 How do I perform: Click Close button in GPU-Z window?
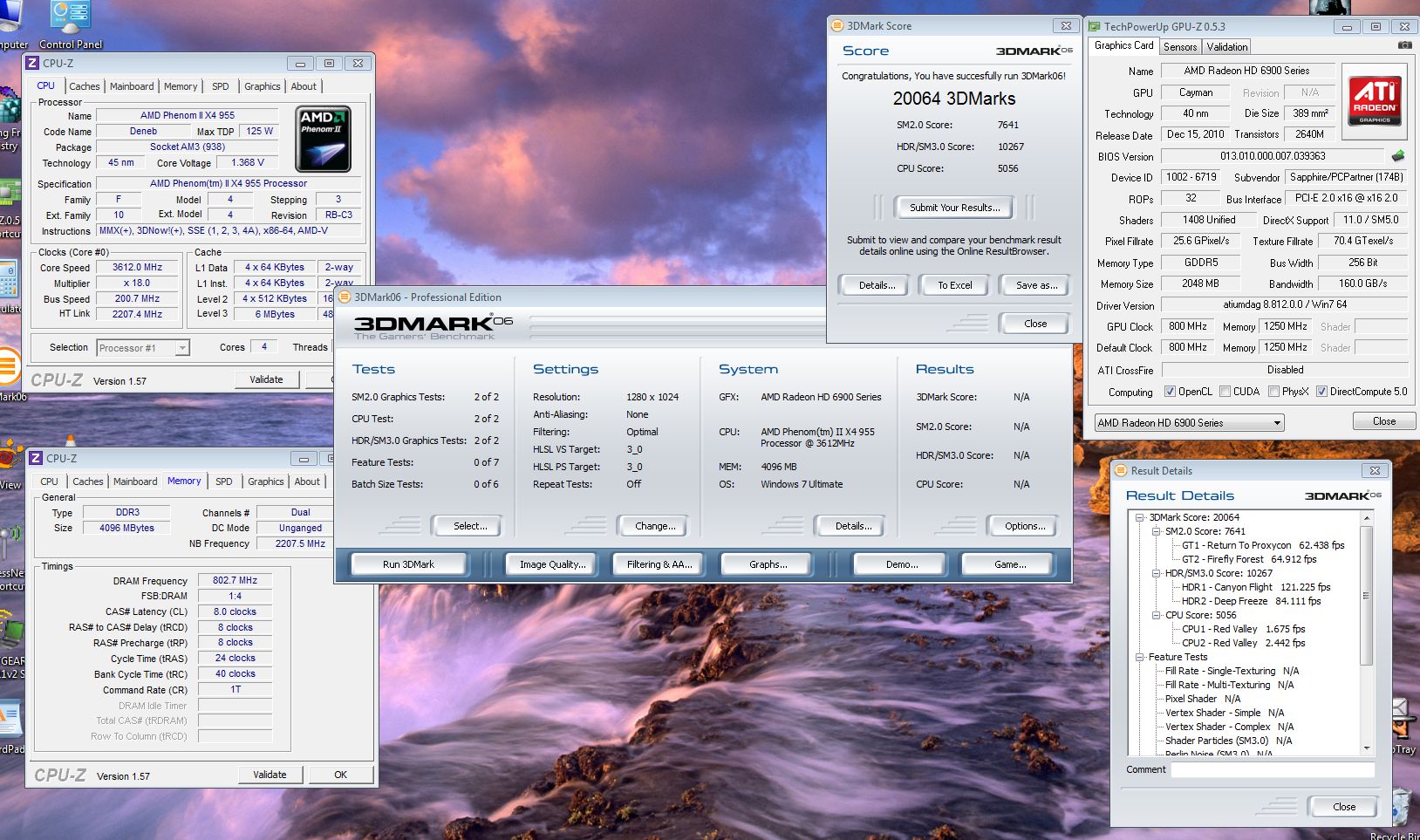click(1384, 421)
